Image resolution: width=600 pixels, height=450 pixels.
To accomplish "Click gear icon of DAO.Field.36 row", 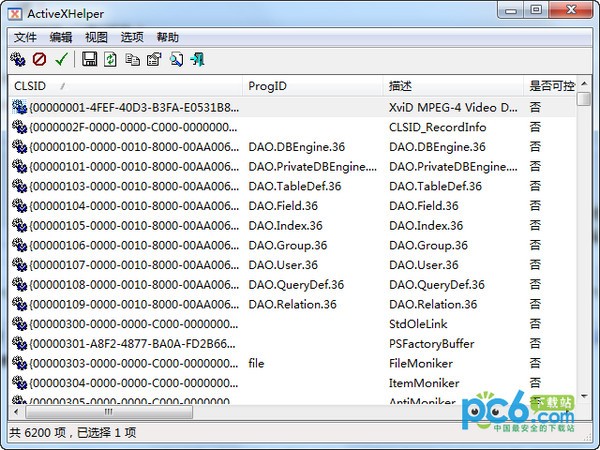I will coord(19,206).
